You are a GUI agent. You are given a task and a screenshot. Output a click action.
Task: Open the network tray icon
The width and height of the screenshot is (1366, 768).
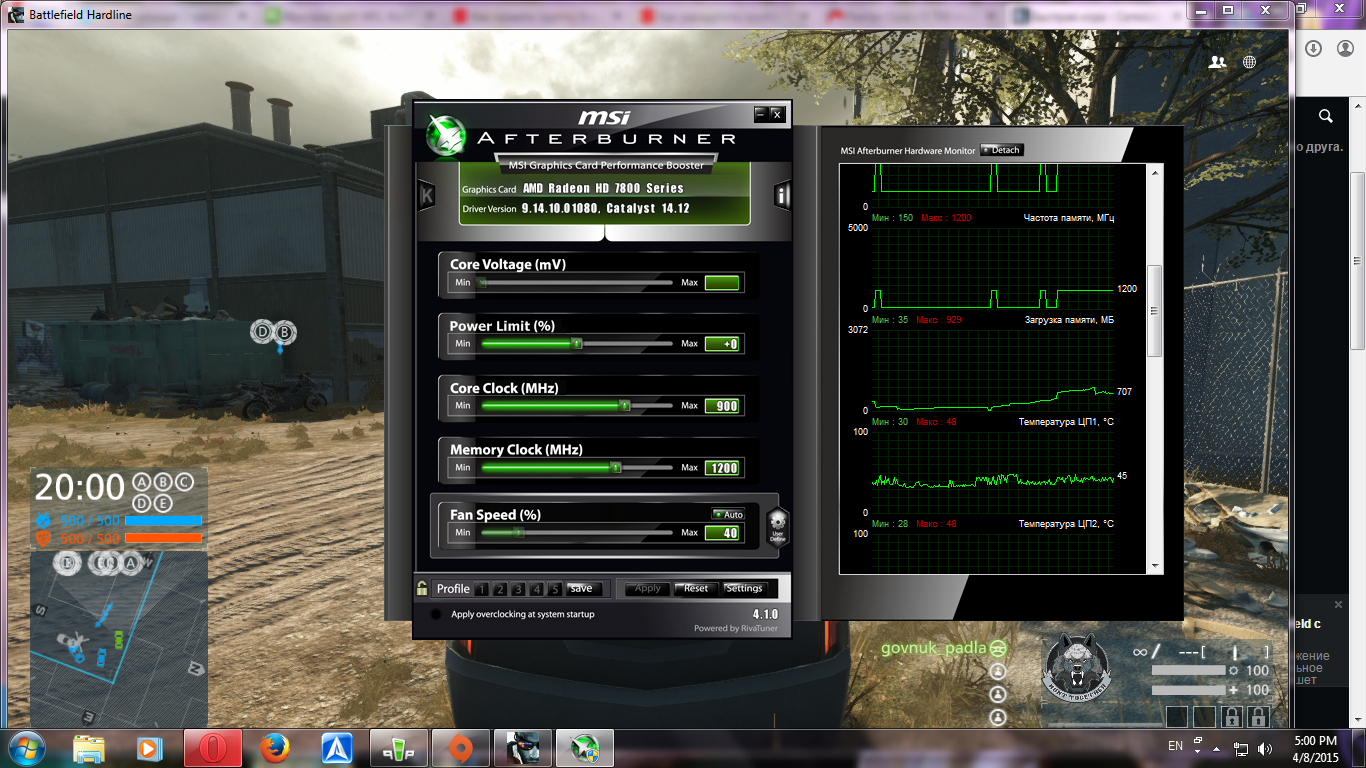[x=1241, y=748]
